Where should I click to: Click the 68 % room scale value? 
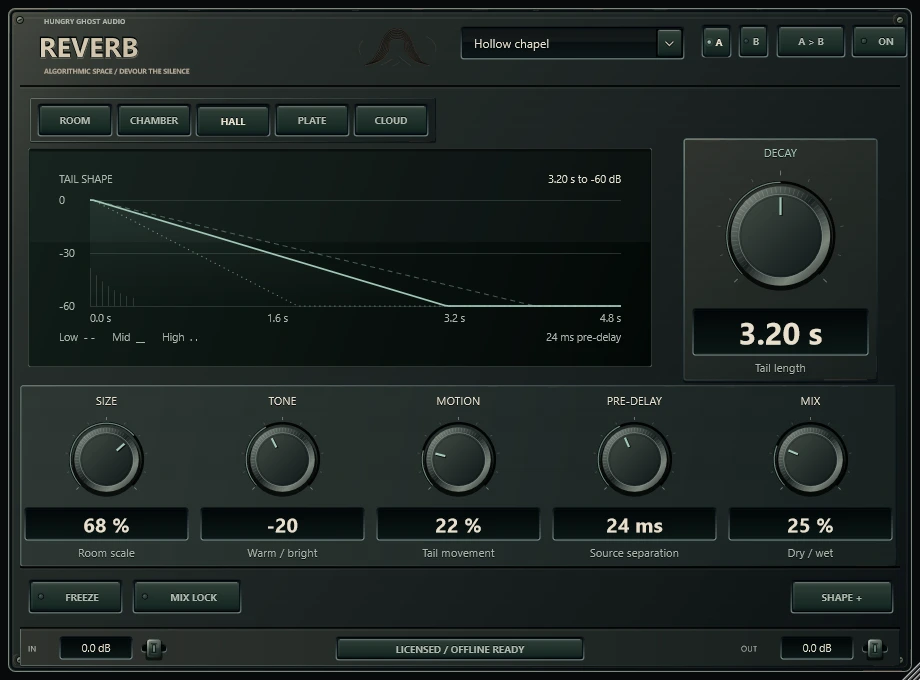[x=106, y=525]
